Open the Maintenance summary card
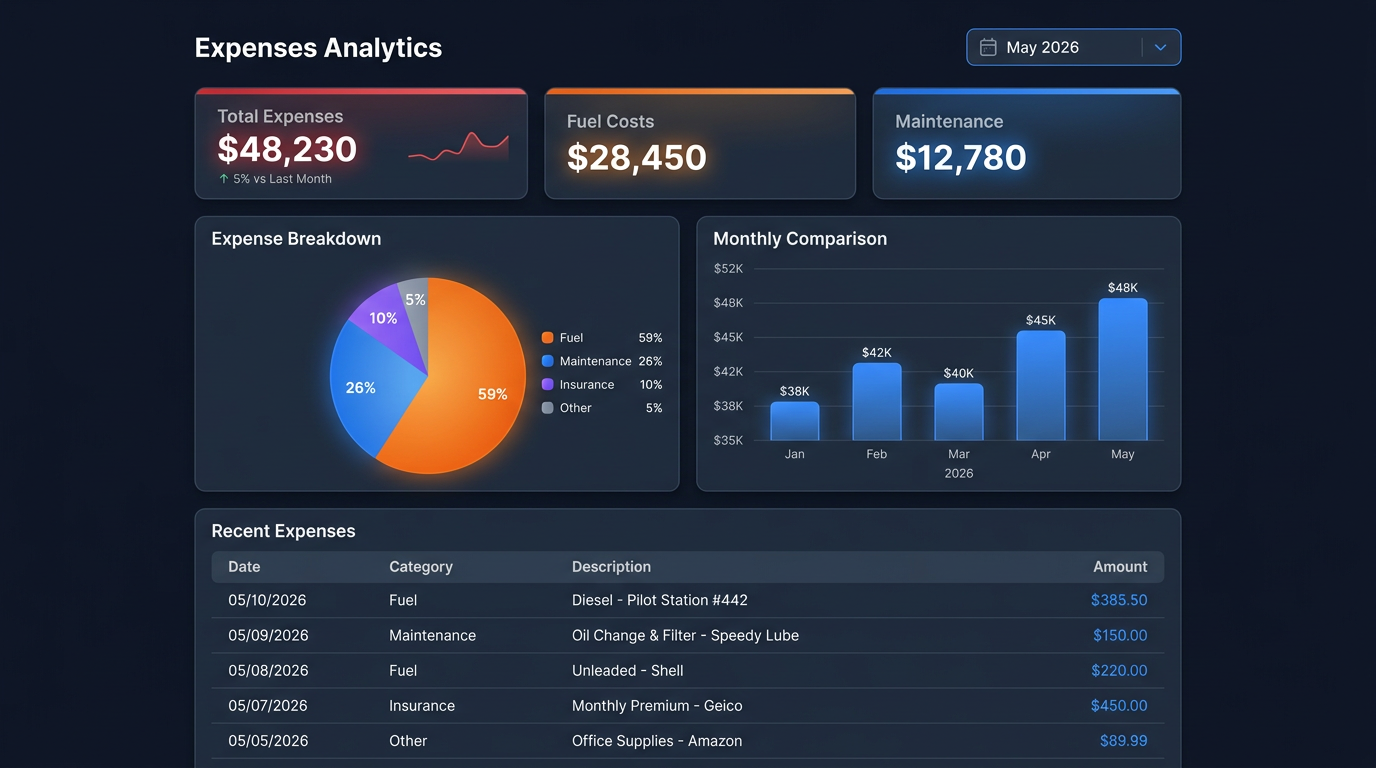This screenshot has height=768, width=1376. click(1027, 143)
